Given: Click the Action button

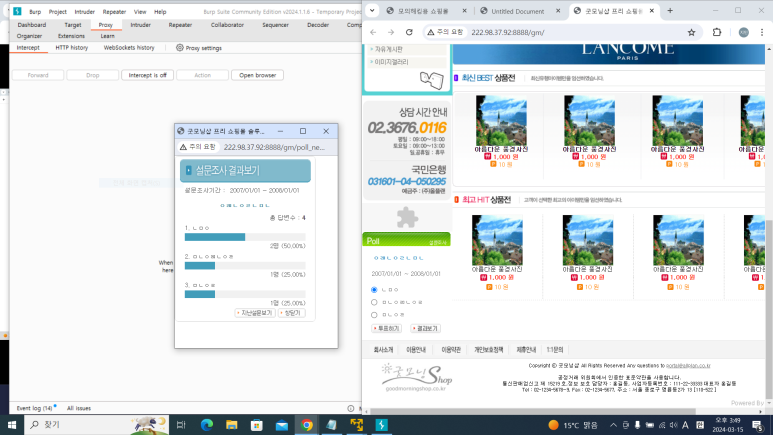Looking at the screenshot, I should pyautogui.click(x=203, y=75).
